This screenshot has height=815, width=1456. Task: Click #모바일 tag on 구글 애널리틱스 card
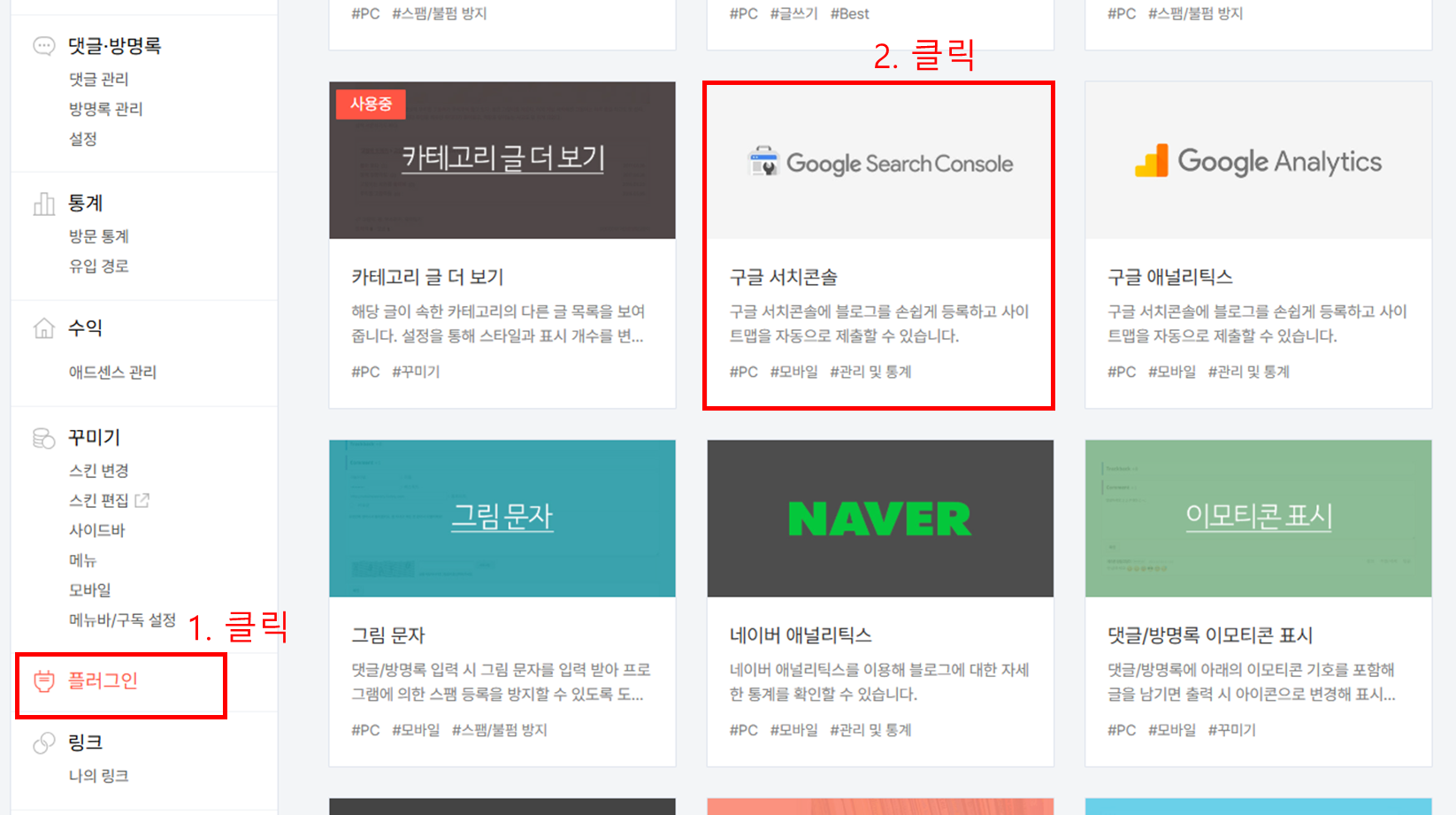pos(1172,373)
